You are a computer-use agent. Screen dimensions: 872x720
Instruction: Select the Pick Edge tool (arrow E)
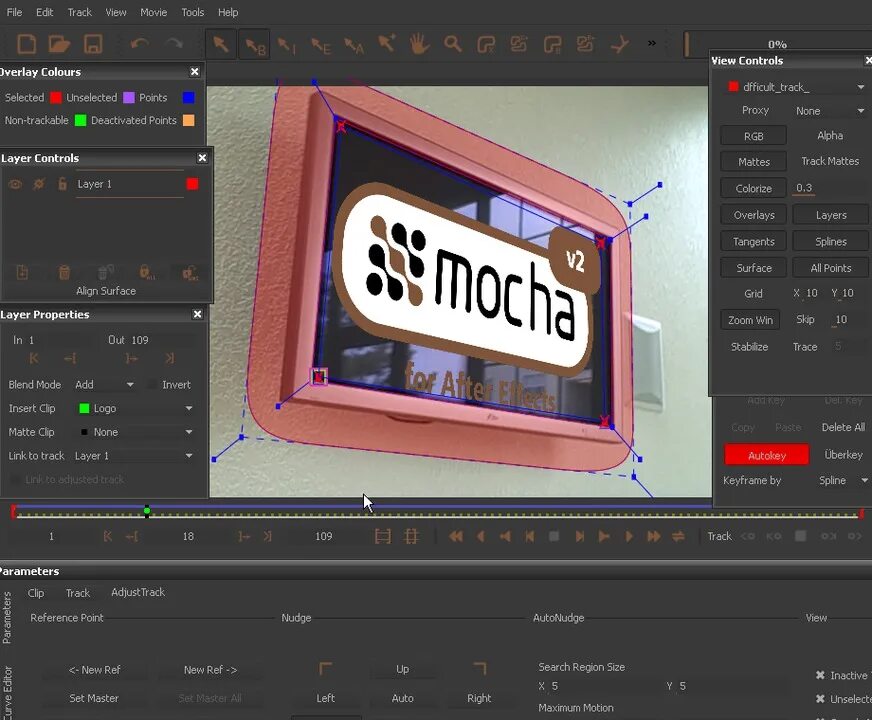tap(321, 46)
